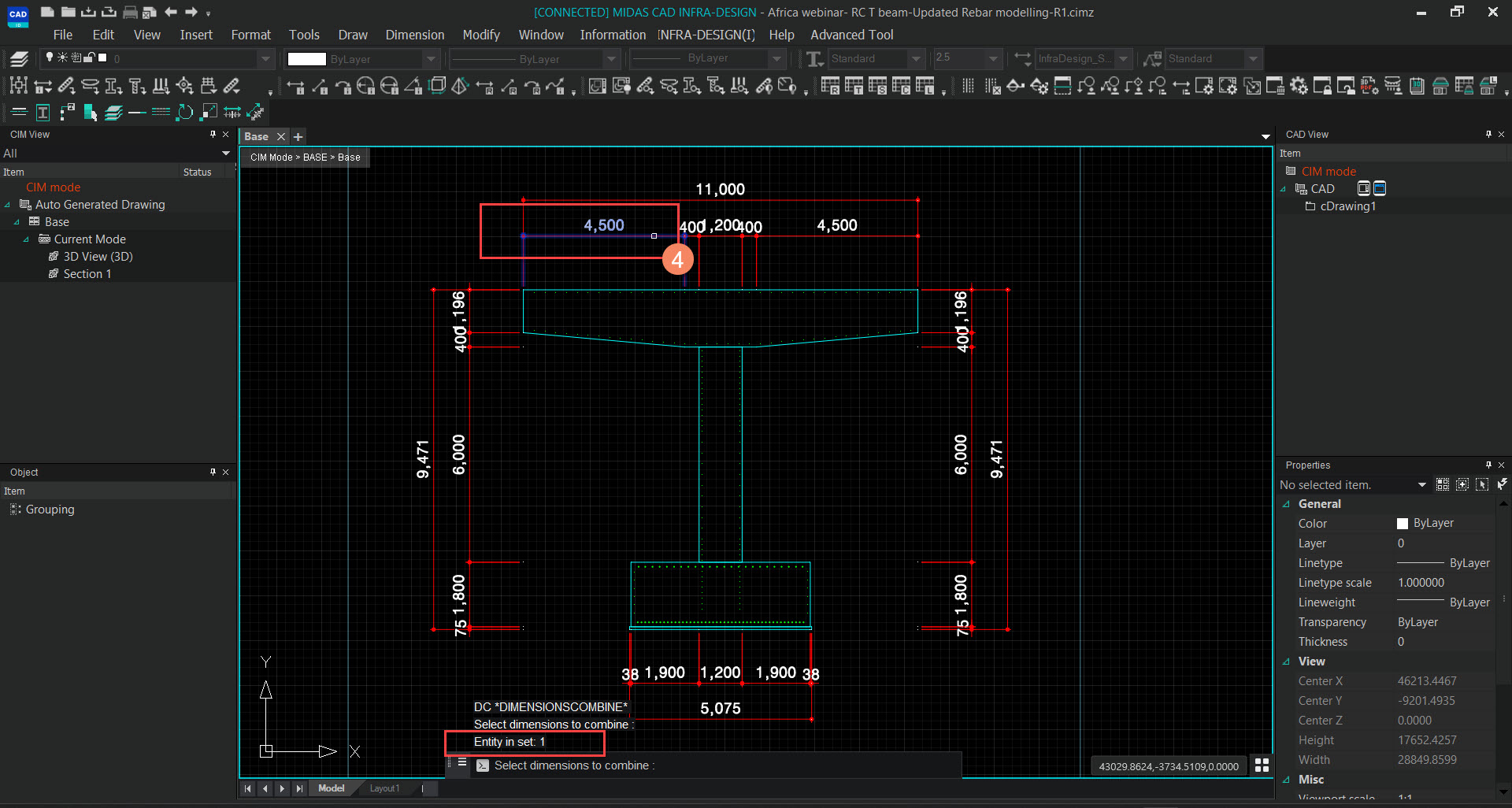This screenshot has height=808, width=1512.
Task: Click the table icon marked R
Action: pyautogui.click(x=830, y=86)
